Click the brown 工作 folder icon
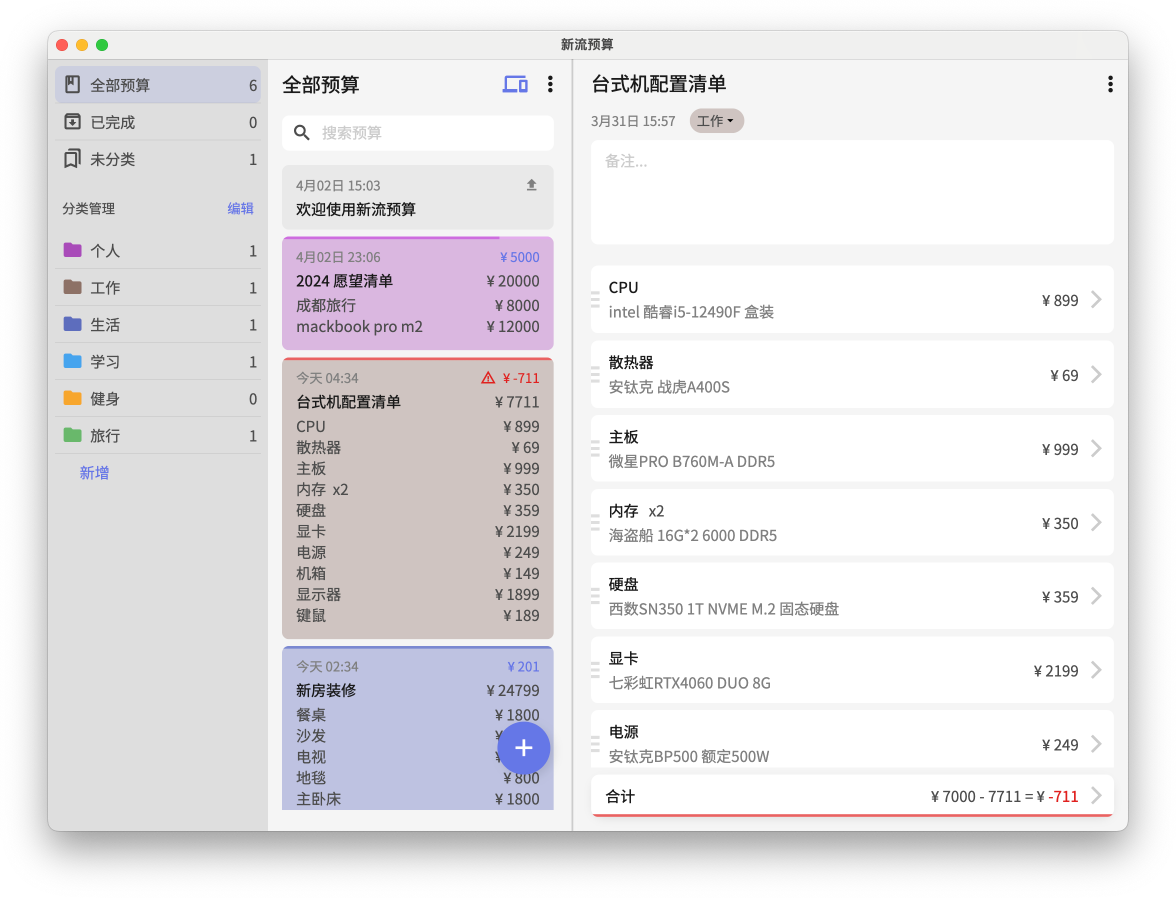This screenshot has height=898, width=1176. tap(72, 287)
